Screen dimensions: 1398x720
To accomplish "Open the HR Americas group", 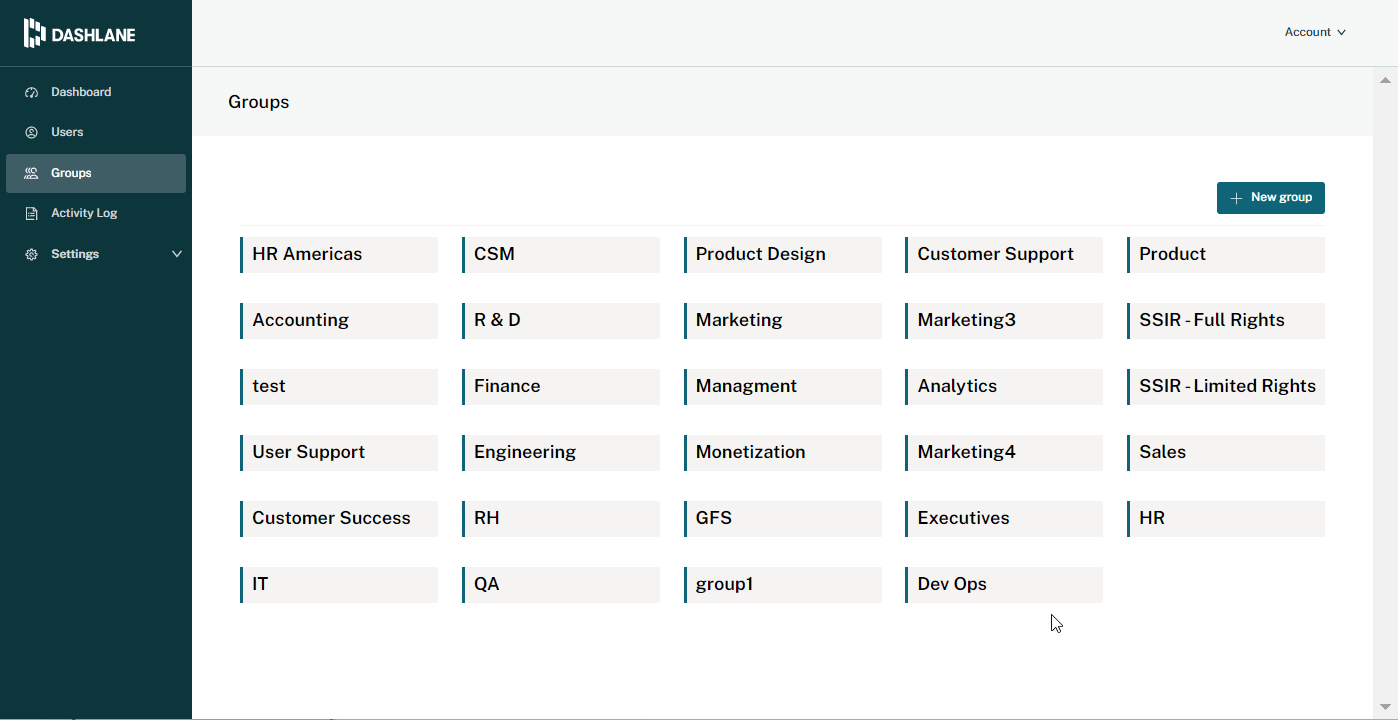I will (x=339, y=255).
